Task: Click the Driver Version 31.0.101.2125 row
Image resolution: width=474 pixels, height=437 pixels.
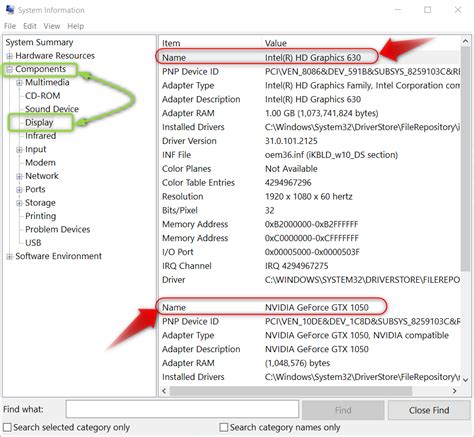Action: point(310,141)
